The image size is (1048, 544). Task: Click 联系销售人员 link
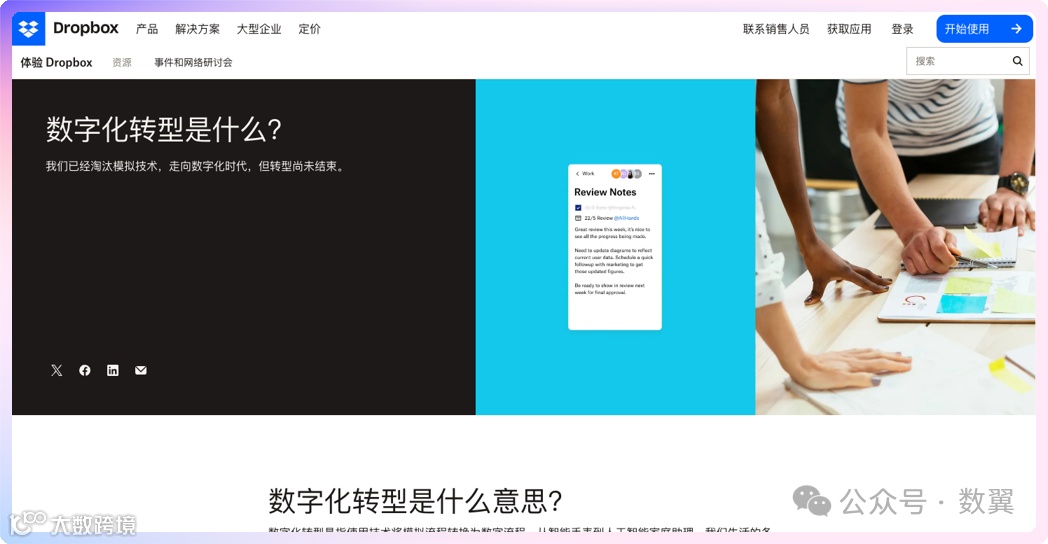coord(776,29)
